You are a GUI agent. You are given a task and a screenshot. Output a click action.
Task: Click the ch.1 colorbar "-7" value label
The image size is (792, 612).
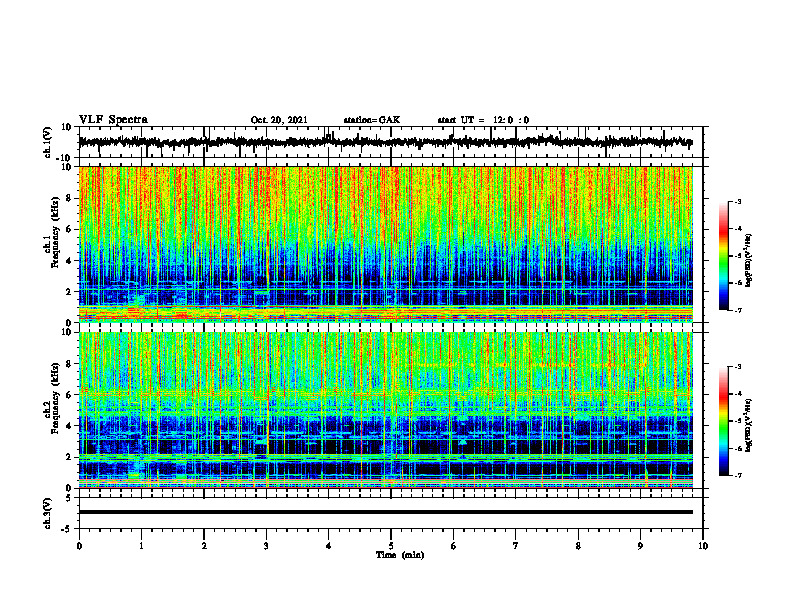(x=738, y=310)
